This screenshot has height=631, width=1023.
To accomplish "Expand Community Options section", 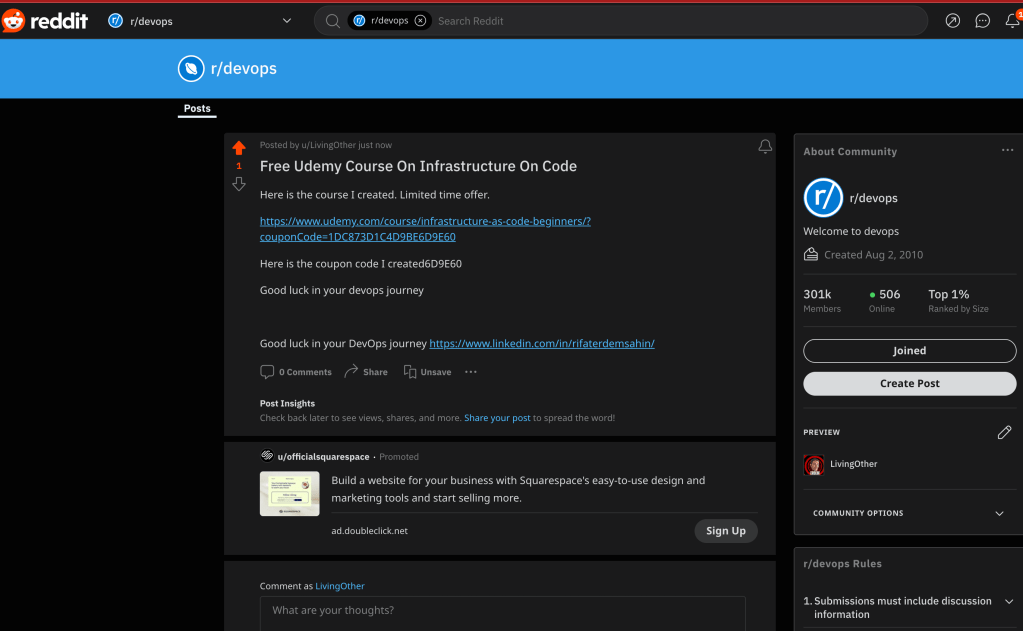I will tap(908, 513).
